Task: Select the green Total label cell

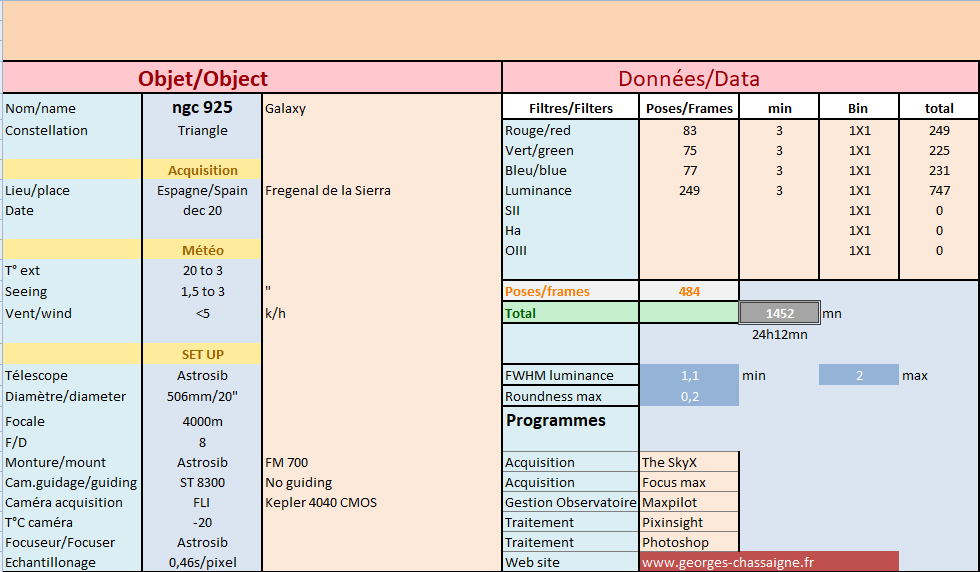Action: click(571, 313)
